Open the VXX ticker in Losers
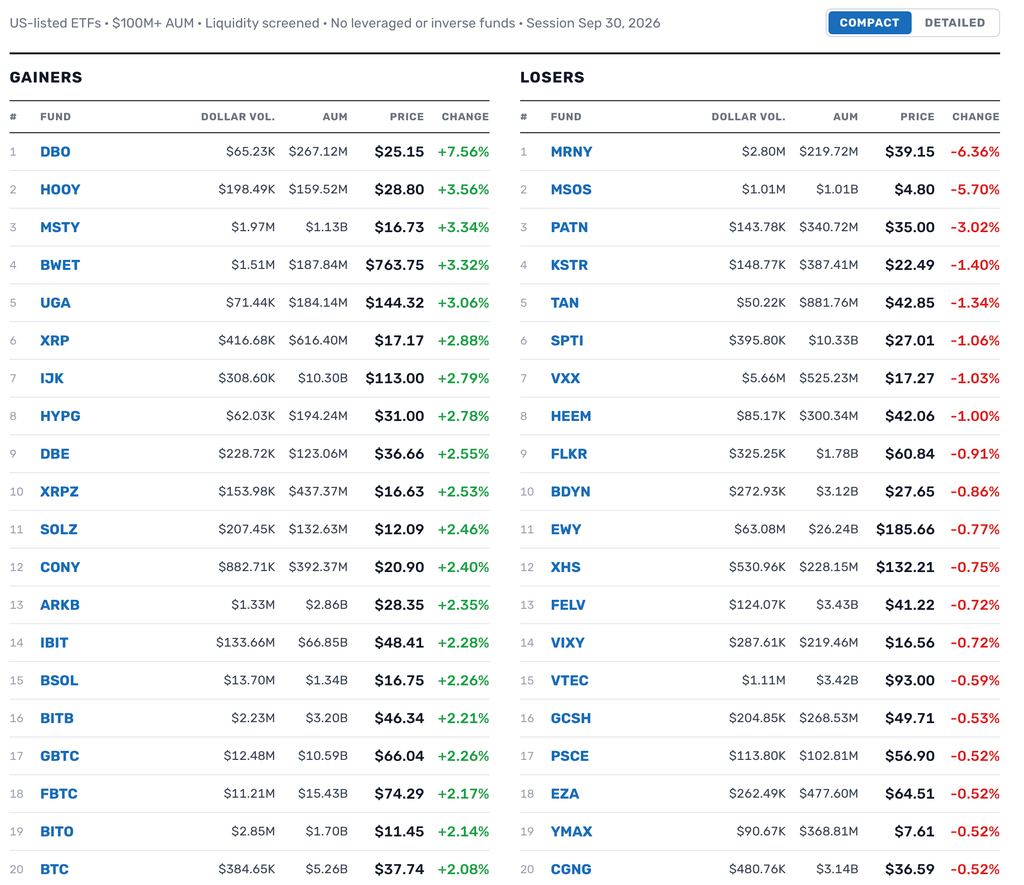Viewport: 1024px width, 885px height. click(565, 378)
